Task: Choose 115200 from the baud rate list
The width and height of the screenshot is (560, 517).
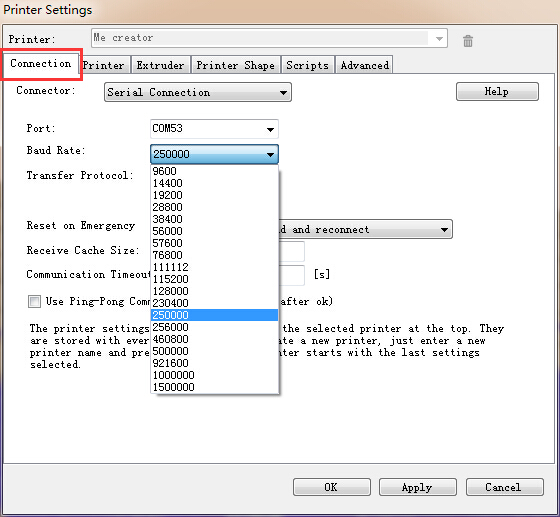Action: (214, 279)
